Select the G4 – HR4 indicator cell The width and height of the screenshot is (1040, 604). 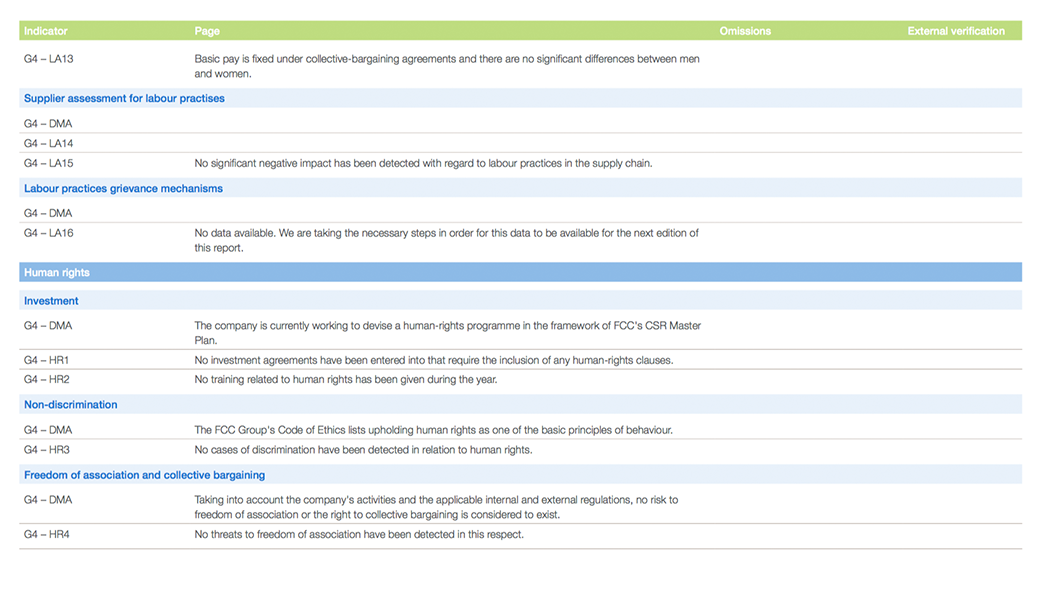pos(47,535)
